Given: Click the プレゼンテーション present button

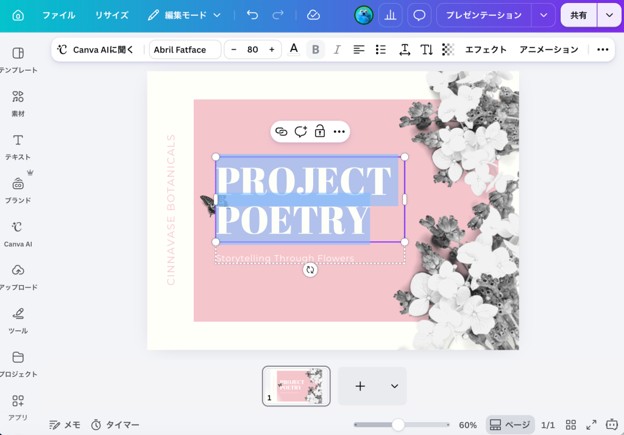Looking at the screenshot, I should click(x=484, y=15).
